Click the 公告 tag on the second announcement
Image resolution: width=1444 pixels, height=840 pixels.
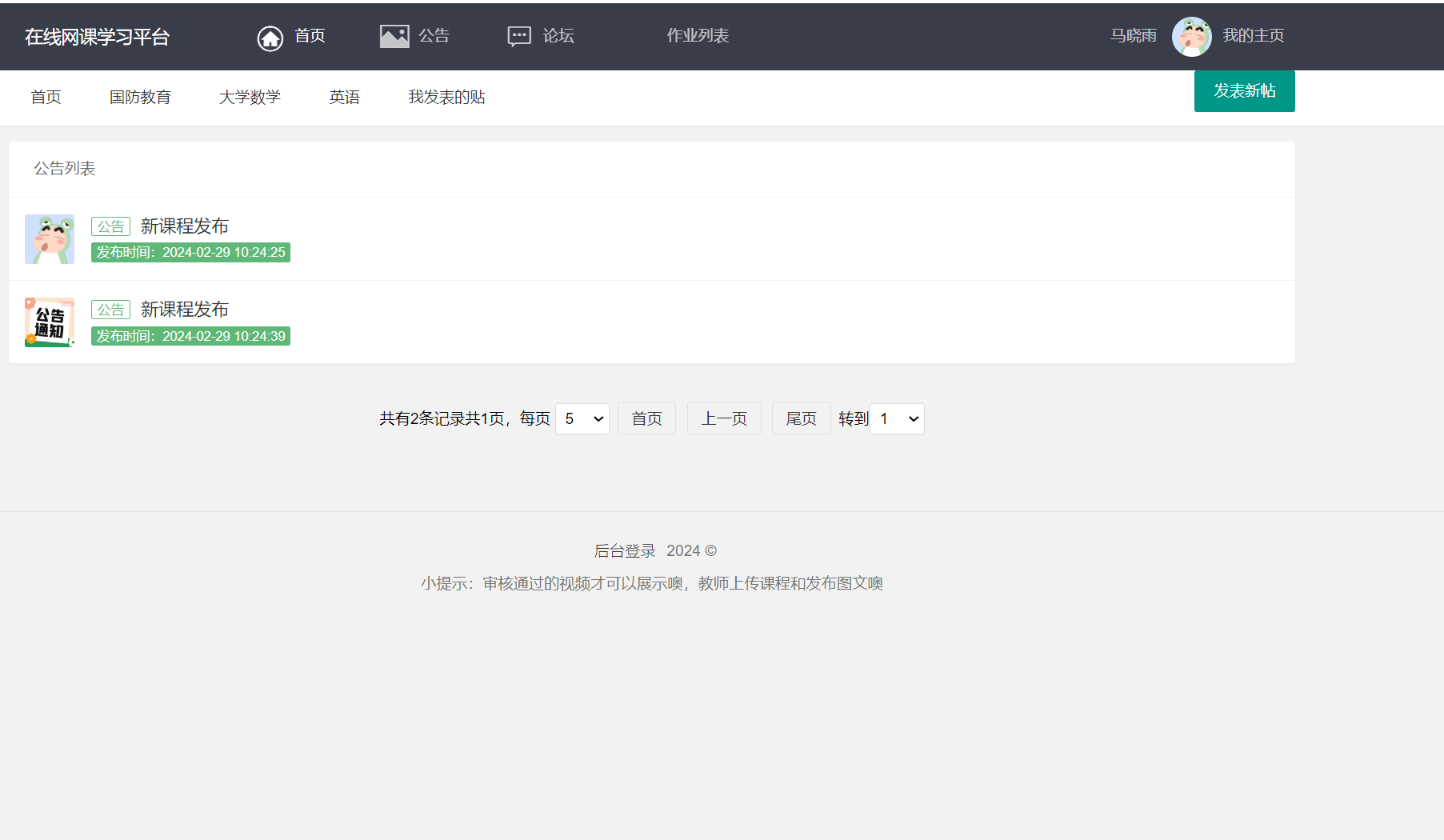point(110,310)
